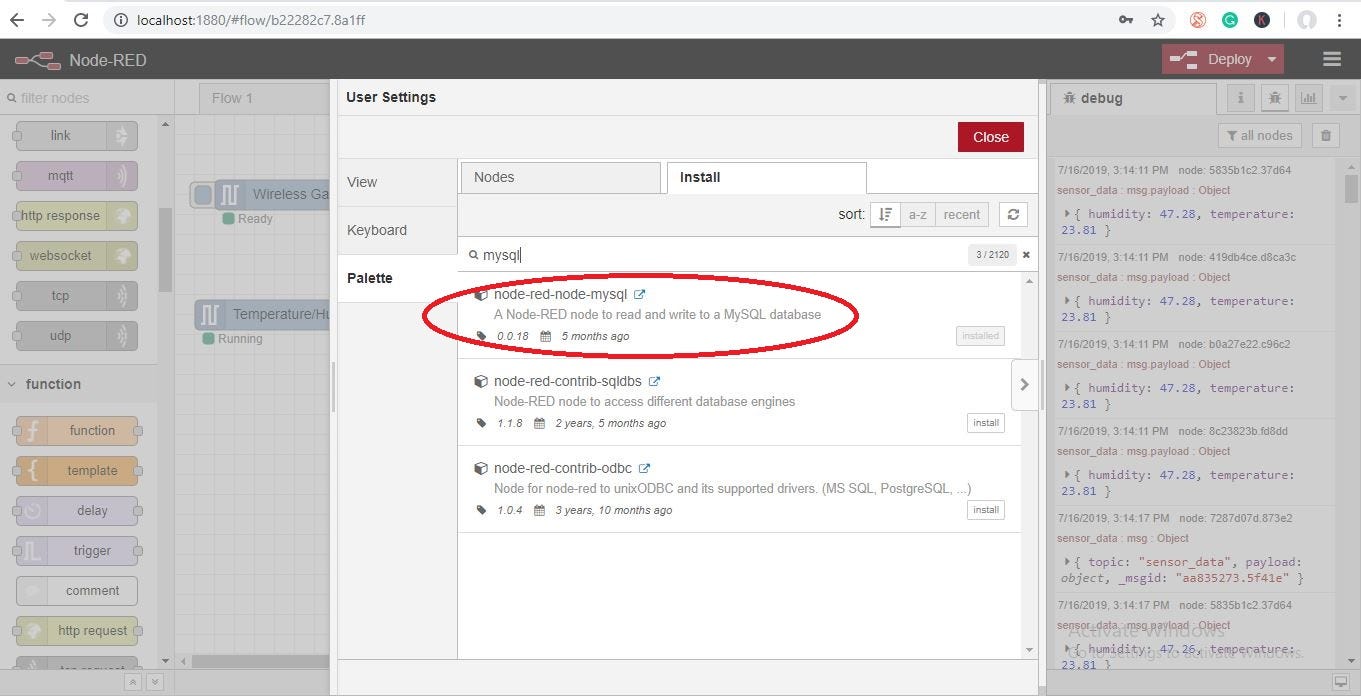Open the Chrome three-dot menu
This screenshot has width=1361, height=696.
point(1339,20)
